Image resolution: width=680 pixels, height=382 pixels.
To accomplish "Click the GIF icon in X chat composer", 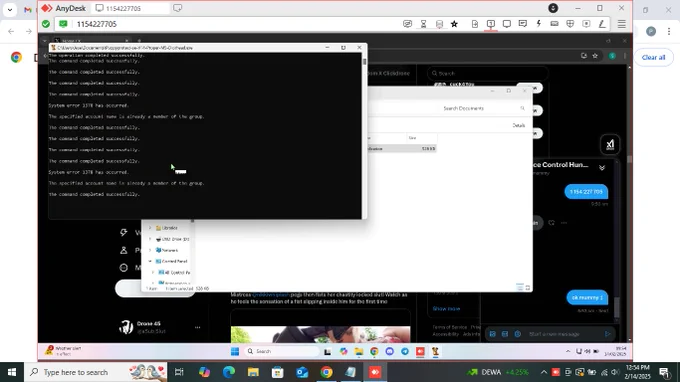I will tap(505, 334).
